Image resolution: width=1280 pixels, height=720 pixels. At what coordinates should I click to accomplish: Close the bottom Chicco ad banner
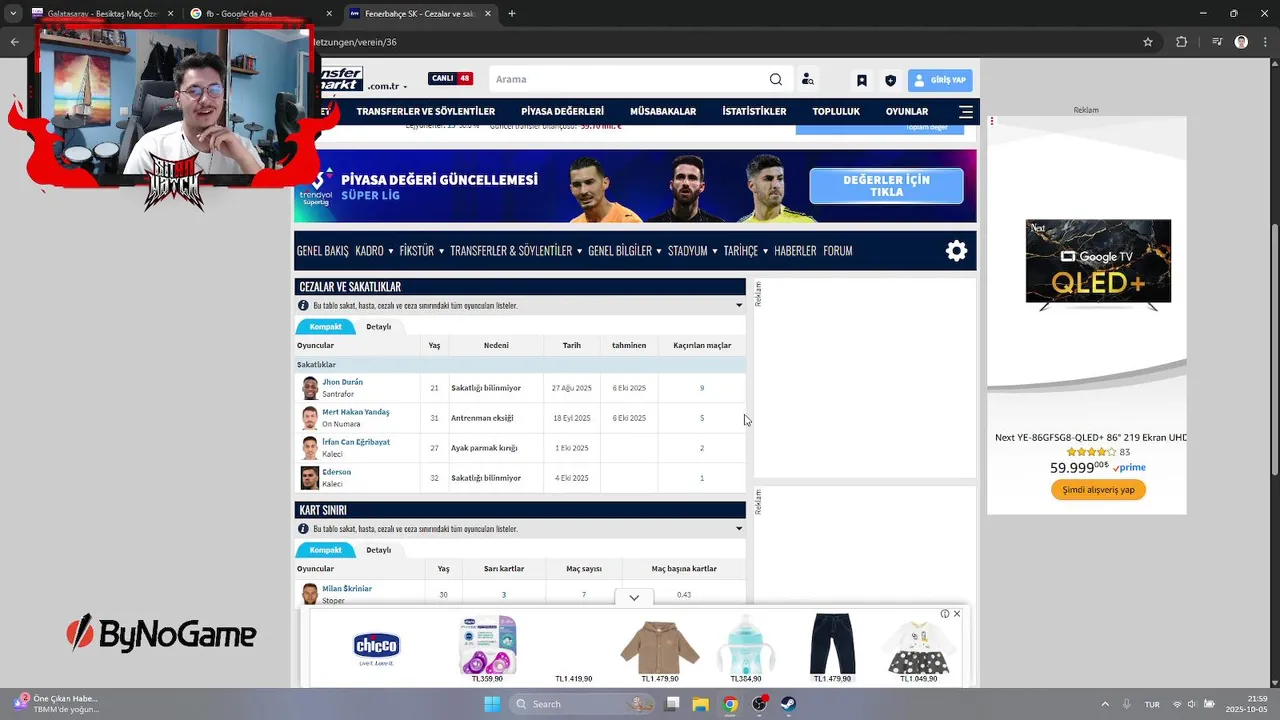pyautogui.click(x=957, y=614)
